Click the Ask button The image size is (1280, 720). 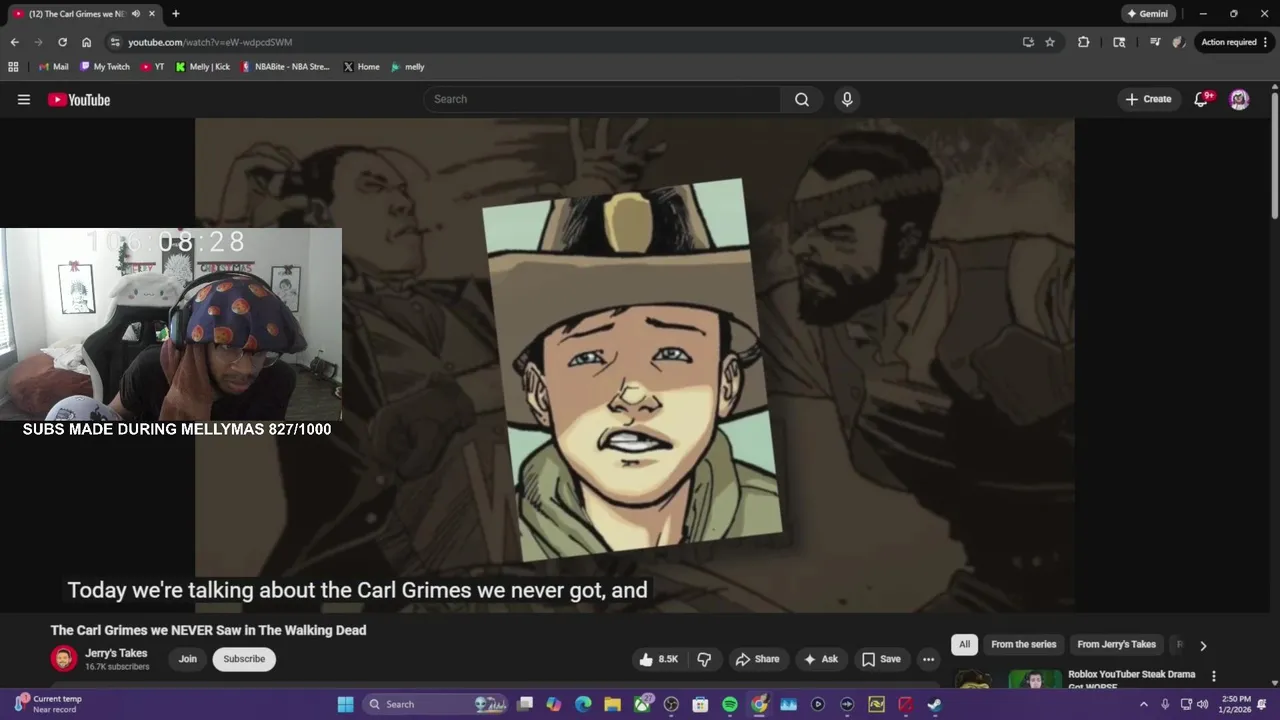click(x=821, y=659)
